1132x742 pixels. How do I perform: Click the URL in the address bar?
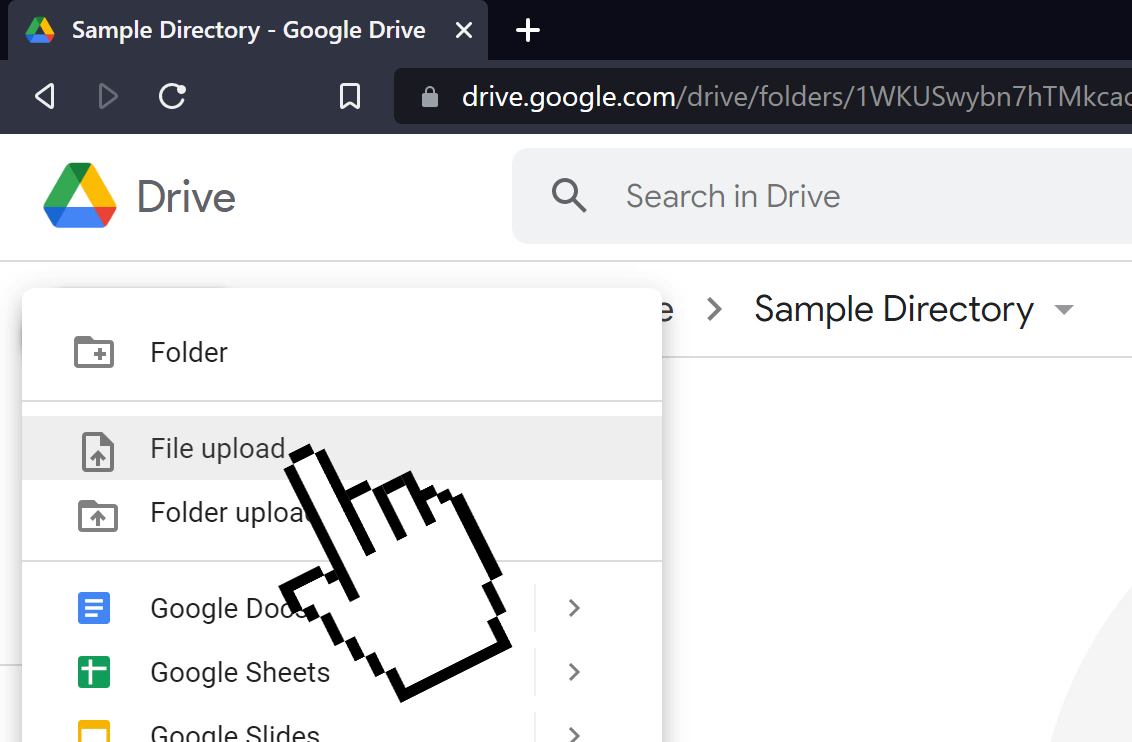pyautogui.click(x=796, y=96)
